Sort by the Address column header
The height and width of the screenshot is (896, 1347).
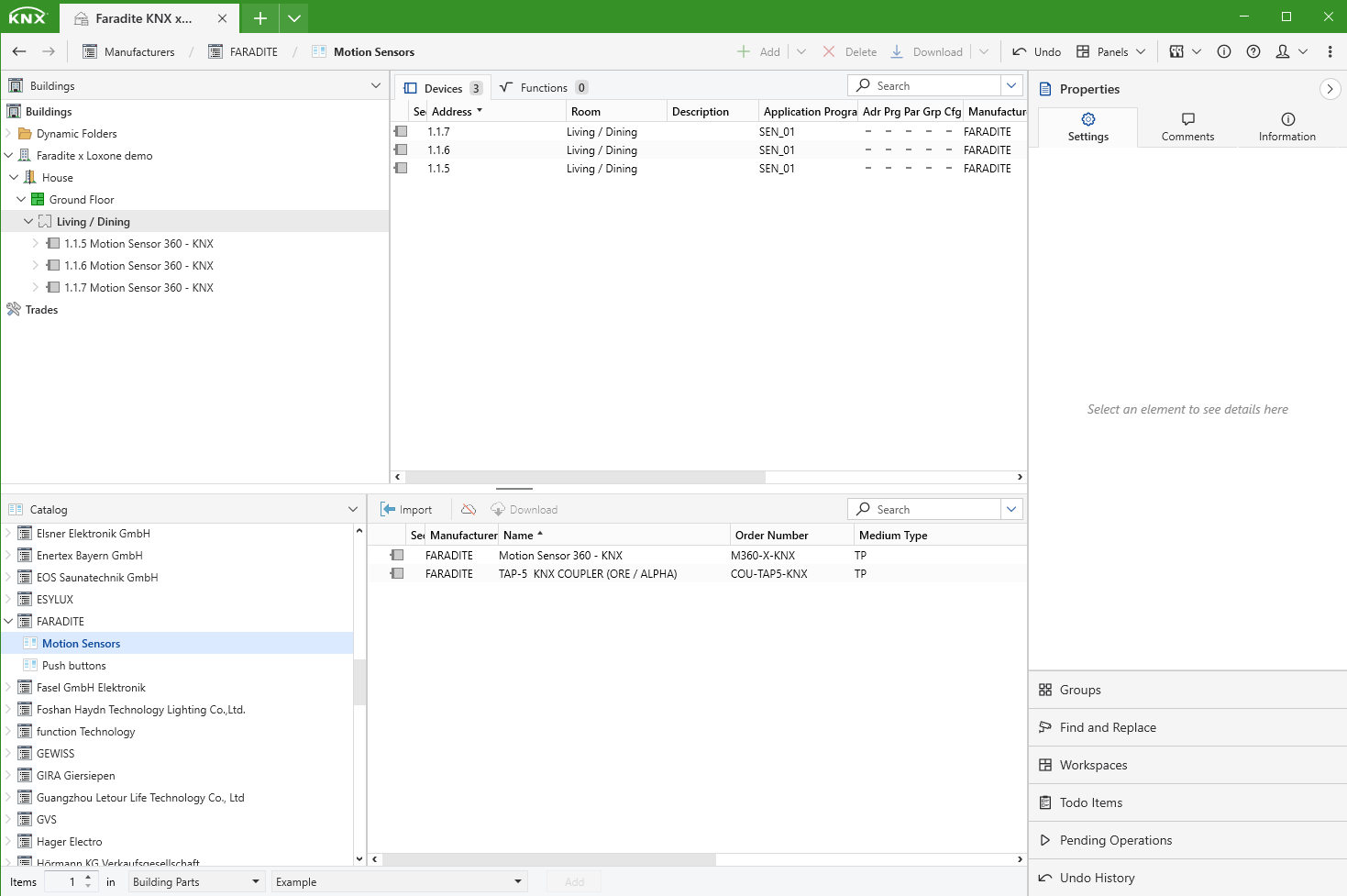496,111
